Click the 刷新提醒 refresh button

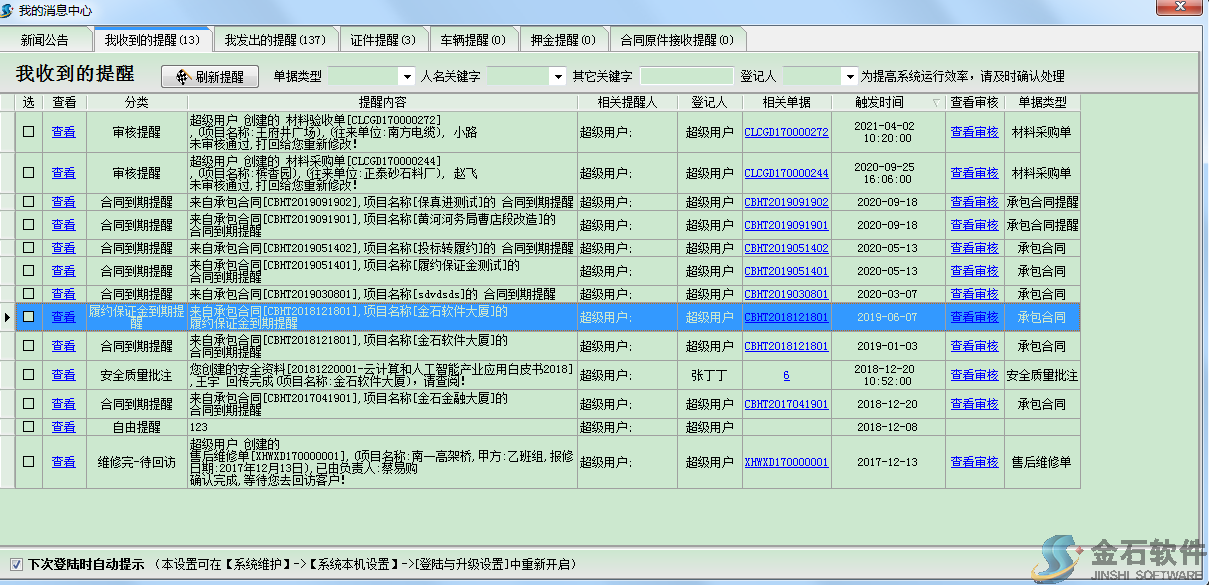(210, 77)
